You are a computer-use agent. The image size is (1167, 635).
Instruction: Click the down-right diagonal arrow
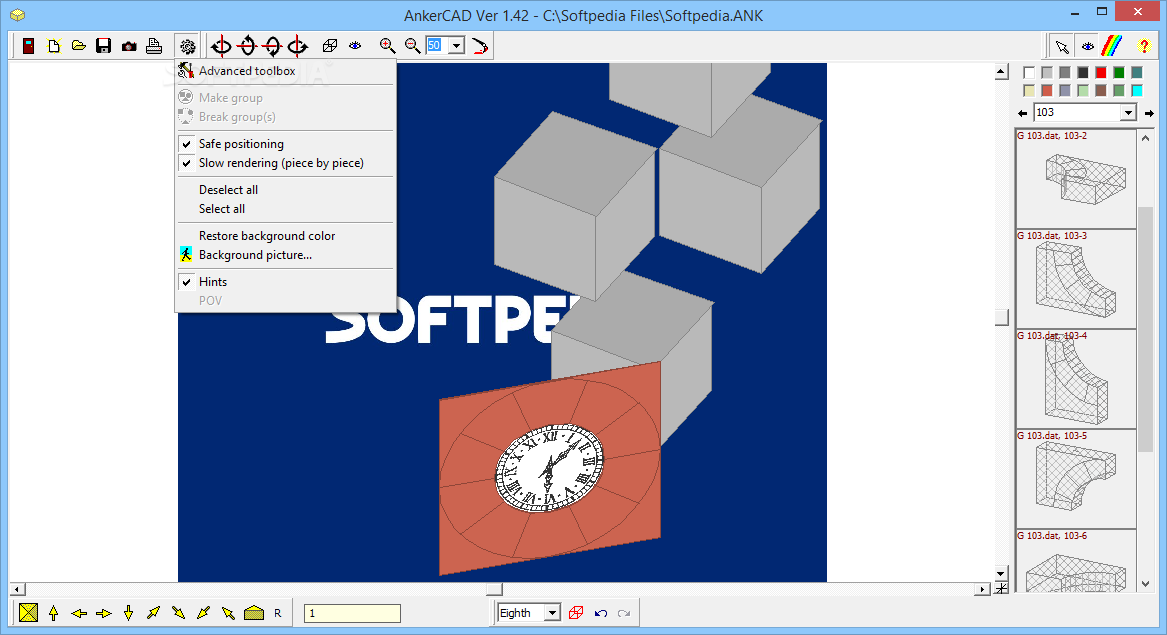[179, 613]
